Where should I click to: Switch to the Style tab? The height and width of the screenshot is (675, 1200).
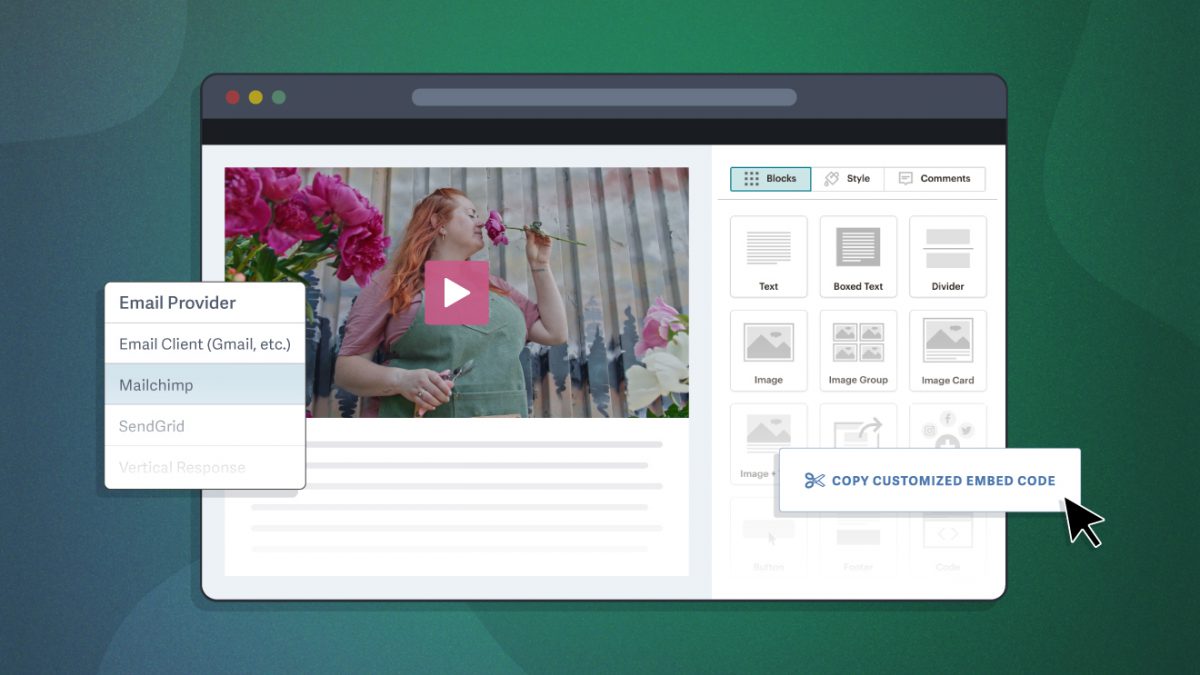(x=849, y=178)
